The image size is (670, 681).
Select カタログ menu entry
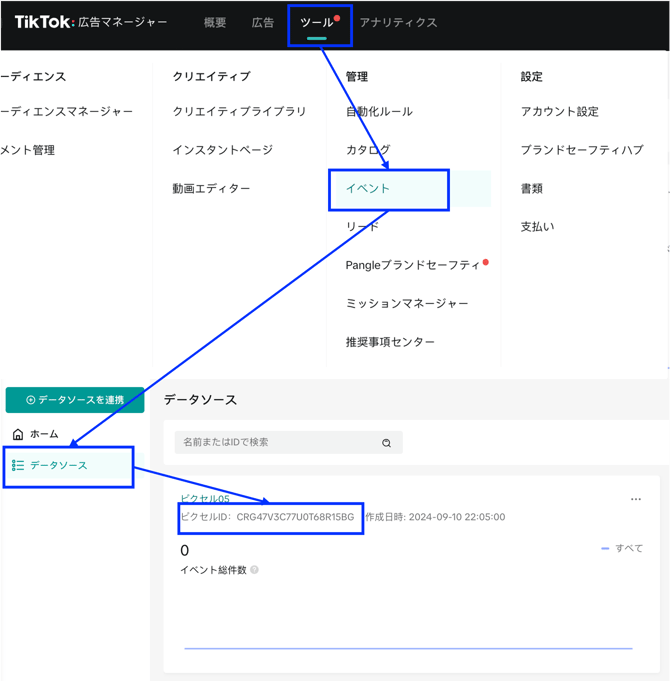tap(368, 150)
